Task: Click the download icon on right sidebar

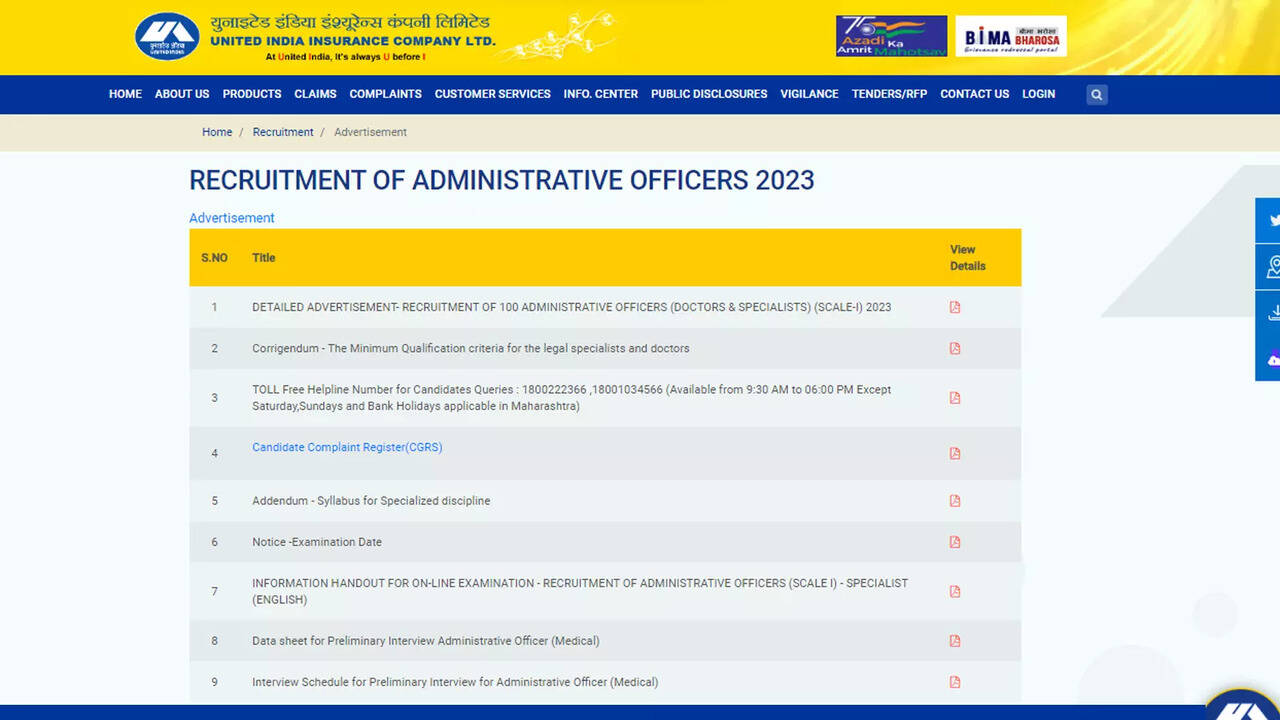Action: (1272, 313)
